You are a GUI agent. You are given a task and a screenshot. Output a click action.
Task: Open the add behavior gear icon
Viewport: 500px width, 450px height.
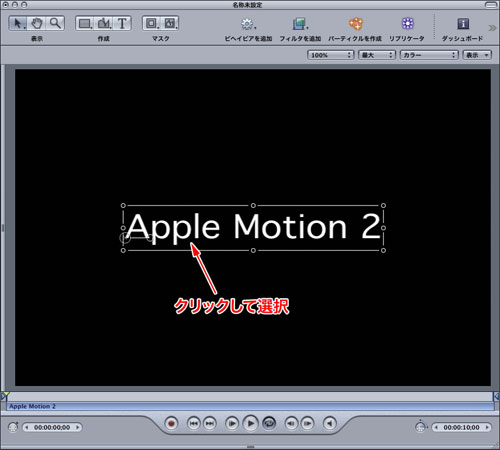click(248, 24)
